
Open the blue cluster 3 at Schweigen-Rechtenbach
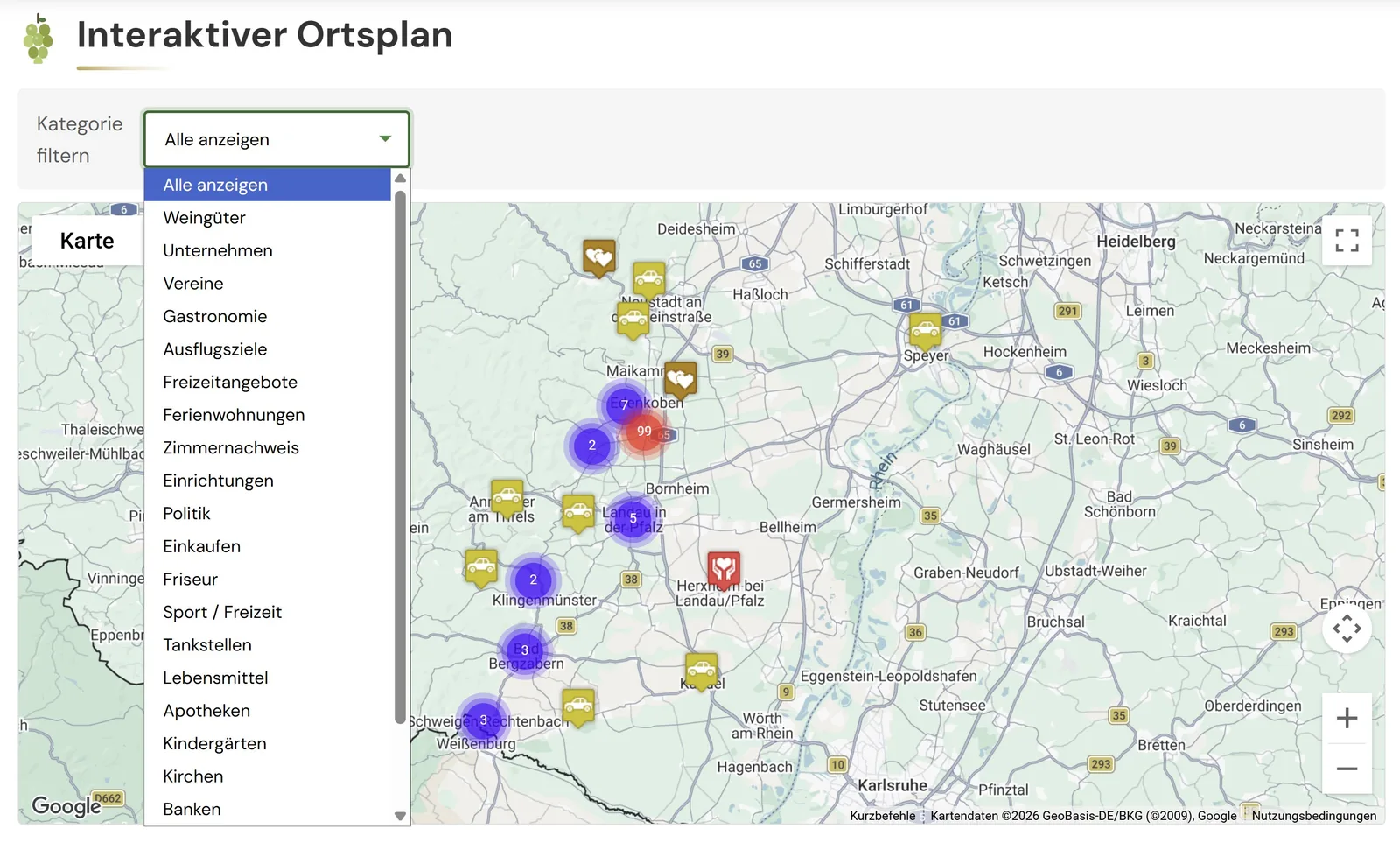pyautogui.click(x=483, y=720)
